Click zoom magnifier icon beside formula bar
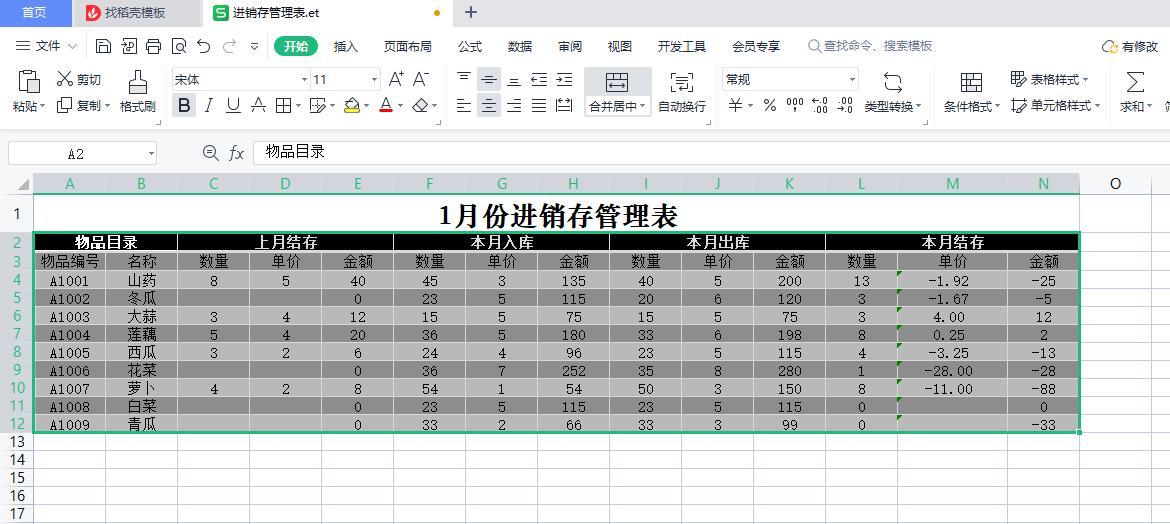 (x=211, y=153)
